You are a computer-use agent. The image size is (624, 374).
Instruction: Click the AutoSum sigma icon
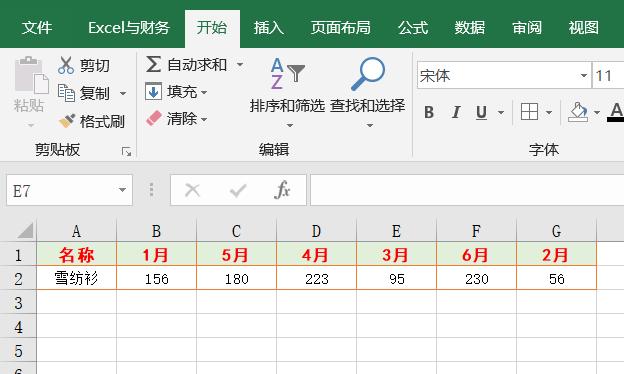click(x=154, y=64)
